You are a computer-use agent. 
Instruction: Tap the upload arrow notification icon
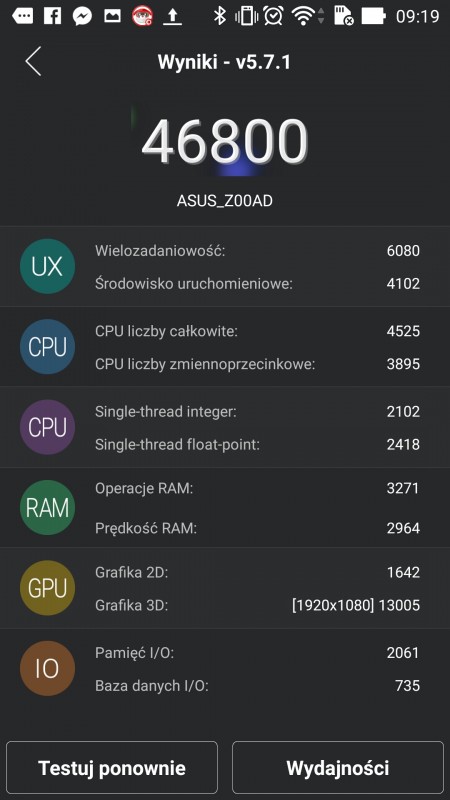[172, 17]
